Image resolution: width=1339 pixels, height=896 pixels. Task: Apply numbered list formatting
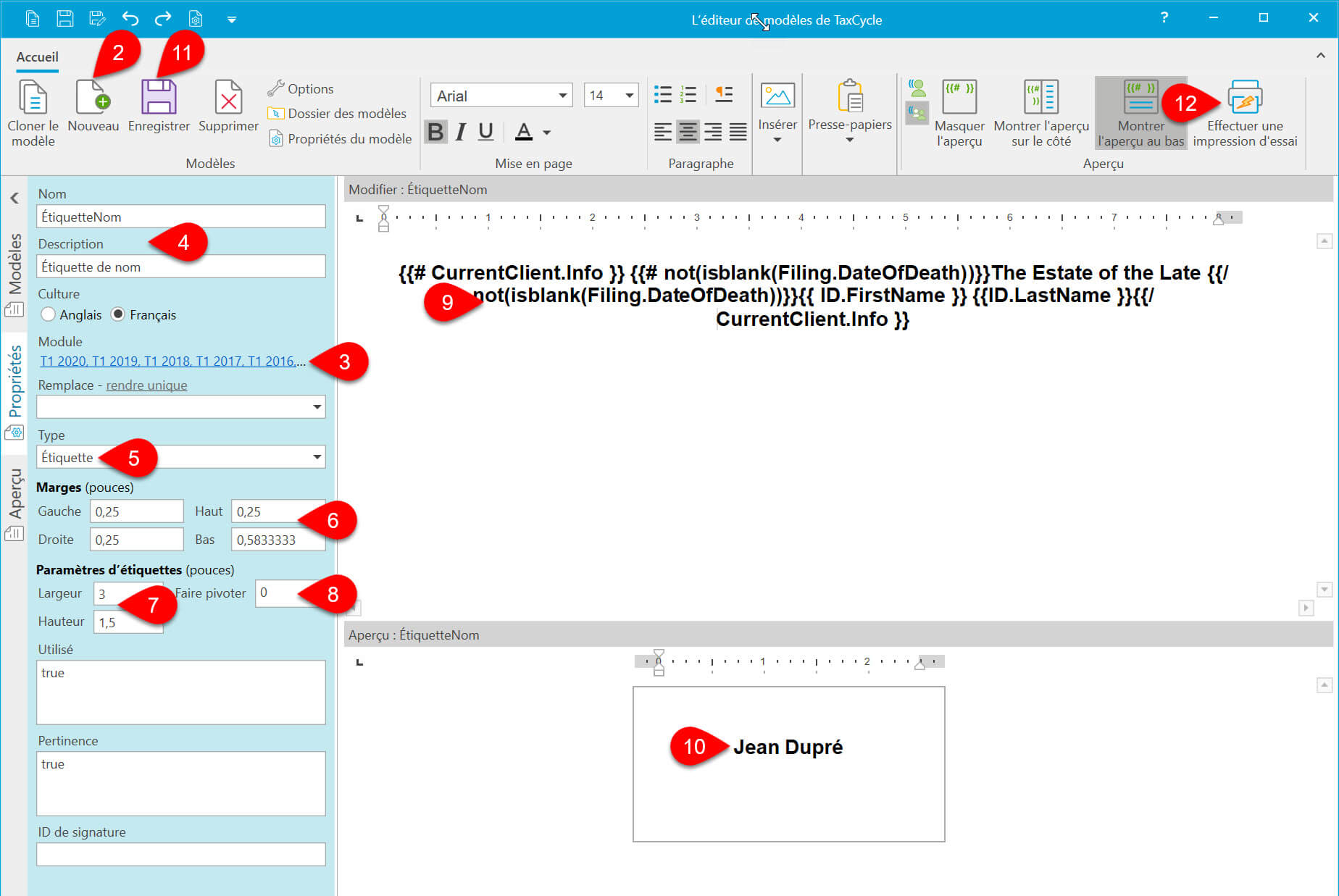[x=688, y=94]
